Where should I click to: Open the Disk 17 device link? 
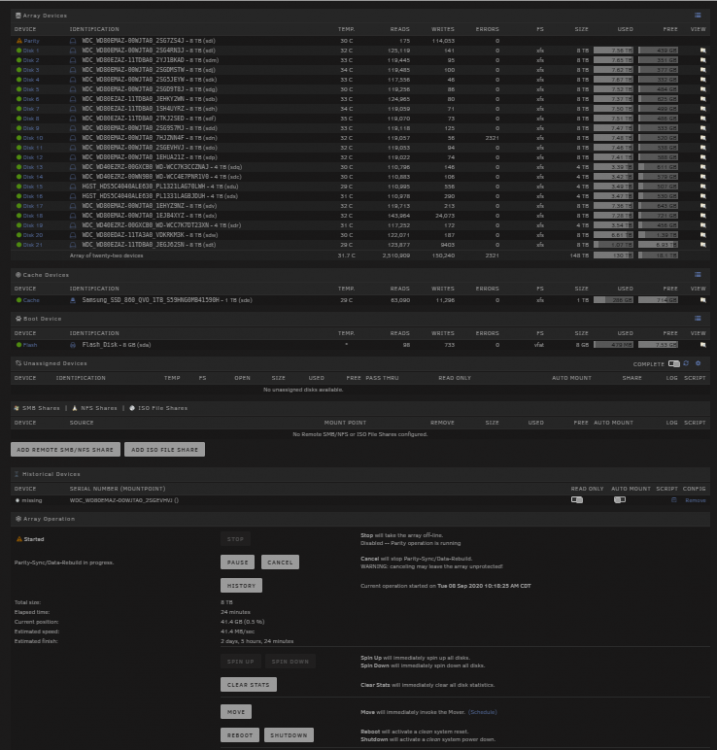(33, 206)
